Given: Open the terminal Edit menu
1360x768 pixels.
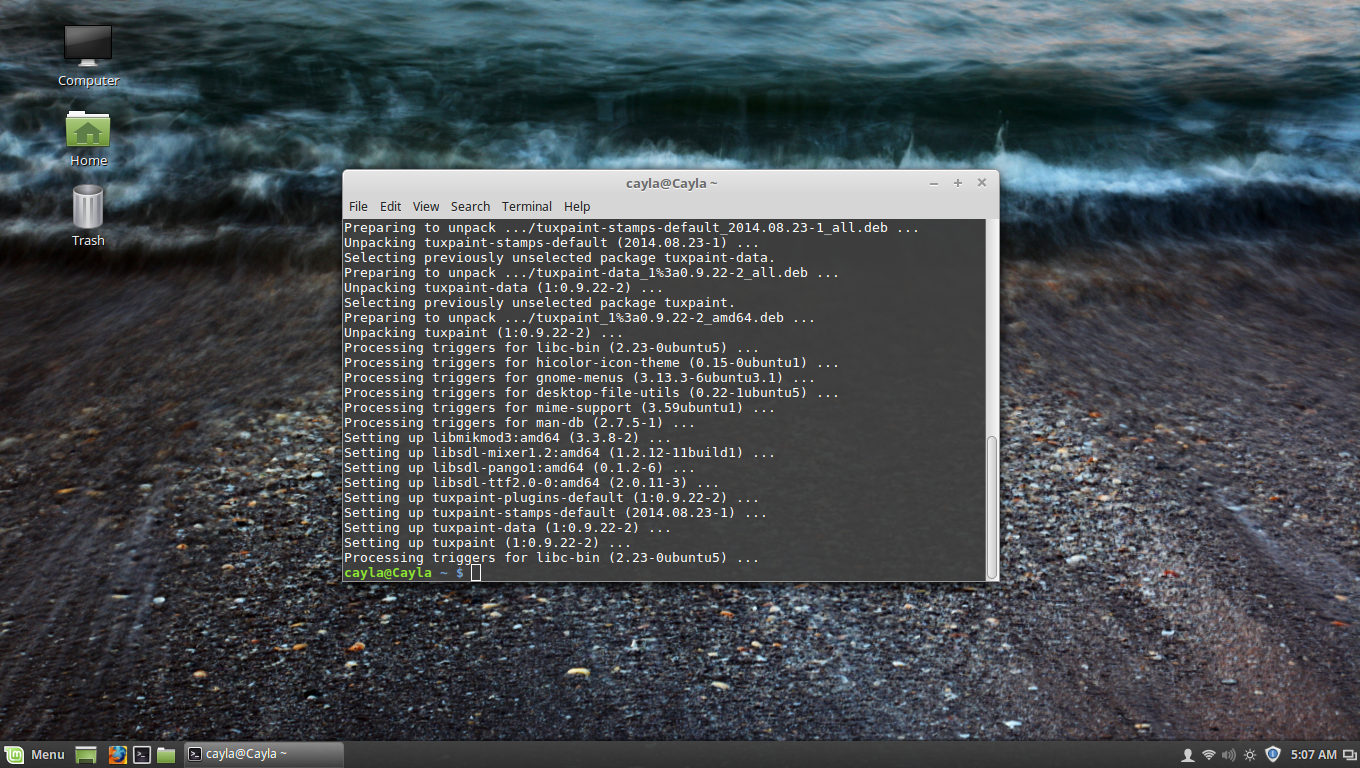Looking at the screenshot, I should tap(390, 207).
